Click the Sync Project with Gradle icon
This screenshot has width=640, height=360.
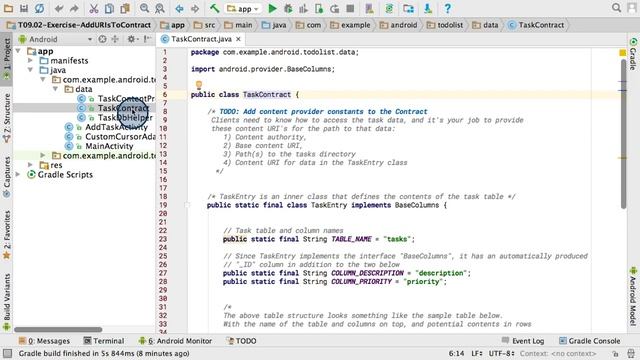click(x=389, y=9)
